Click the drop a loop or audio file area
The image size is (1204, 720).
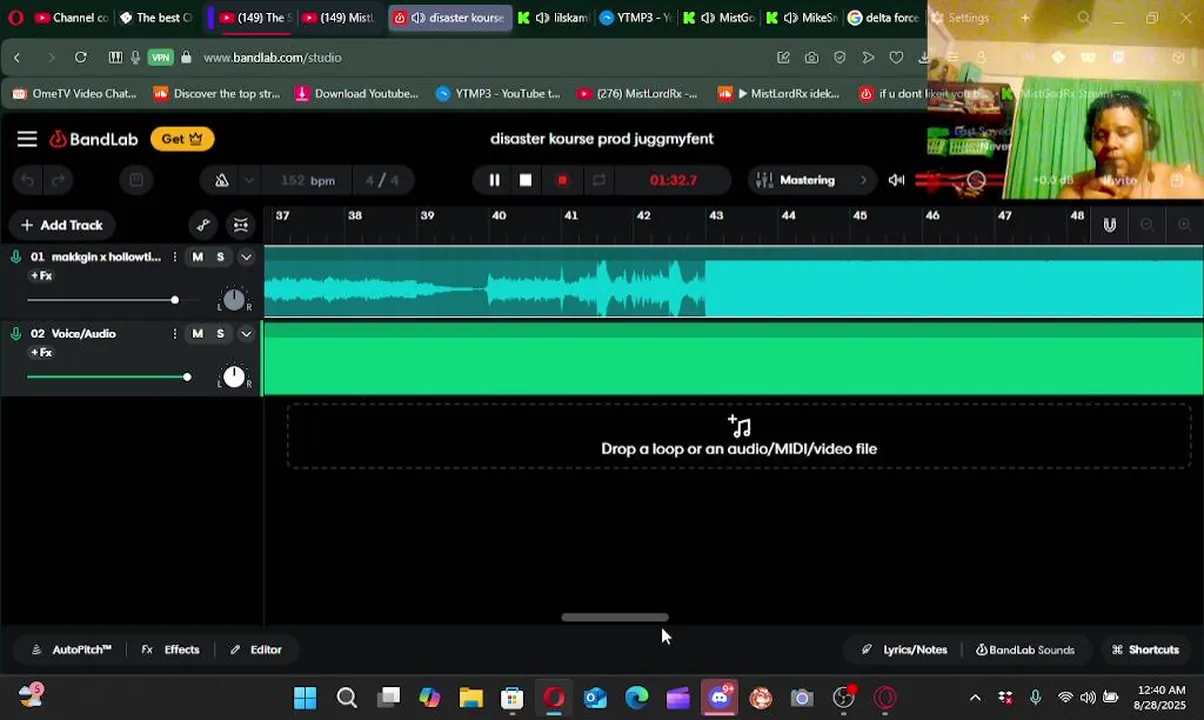click(x=739, y=437)
